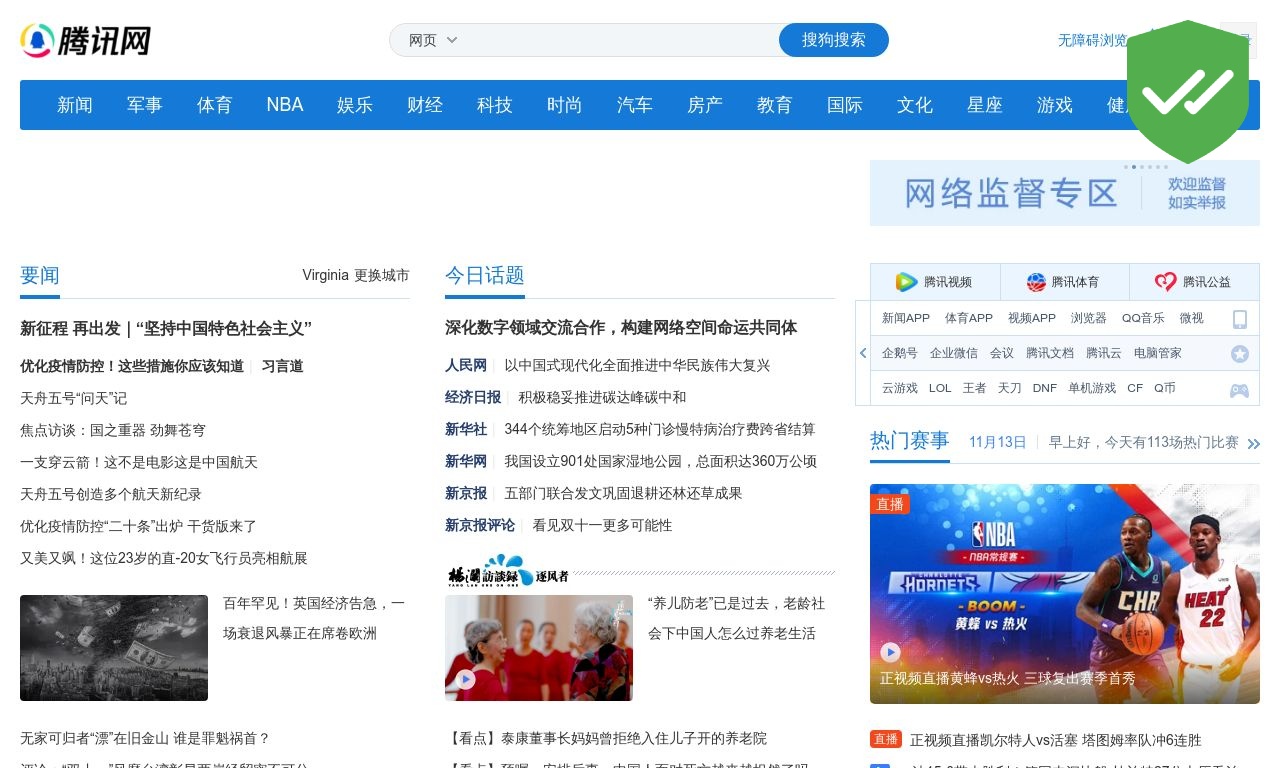Image resolution: width=1280 pixels, height=768 pixels.
Task: Open 我国设立901处国家湿地公园 article
Action: (x=660, y=461)
